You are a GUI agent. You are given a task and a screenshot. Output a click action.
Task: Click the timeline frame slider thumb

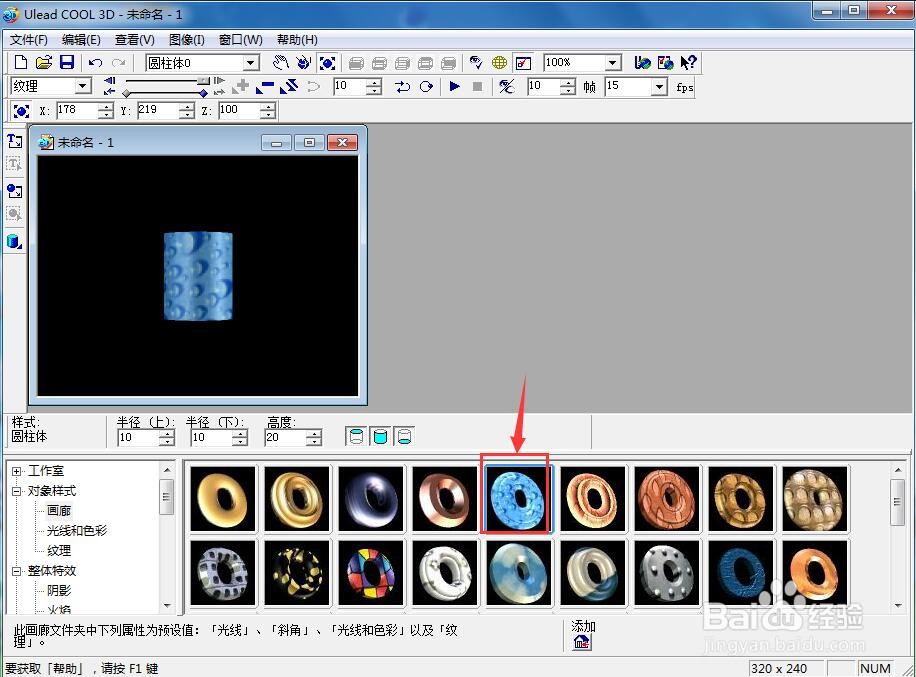coord(203,81)
